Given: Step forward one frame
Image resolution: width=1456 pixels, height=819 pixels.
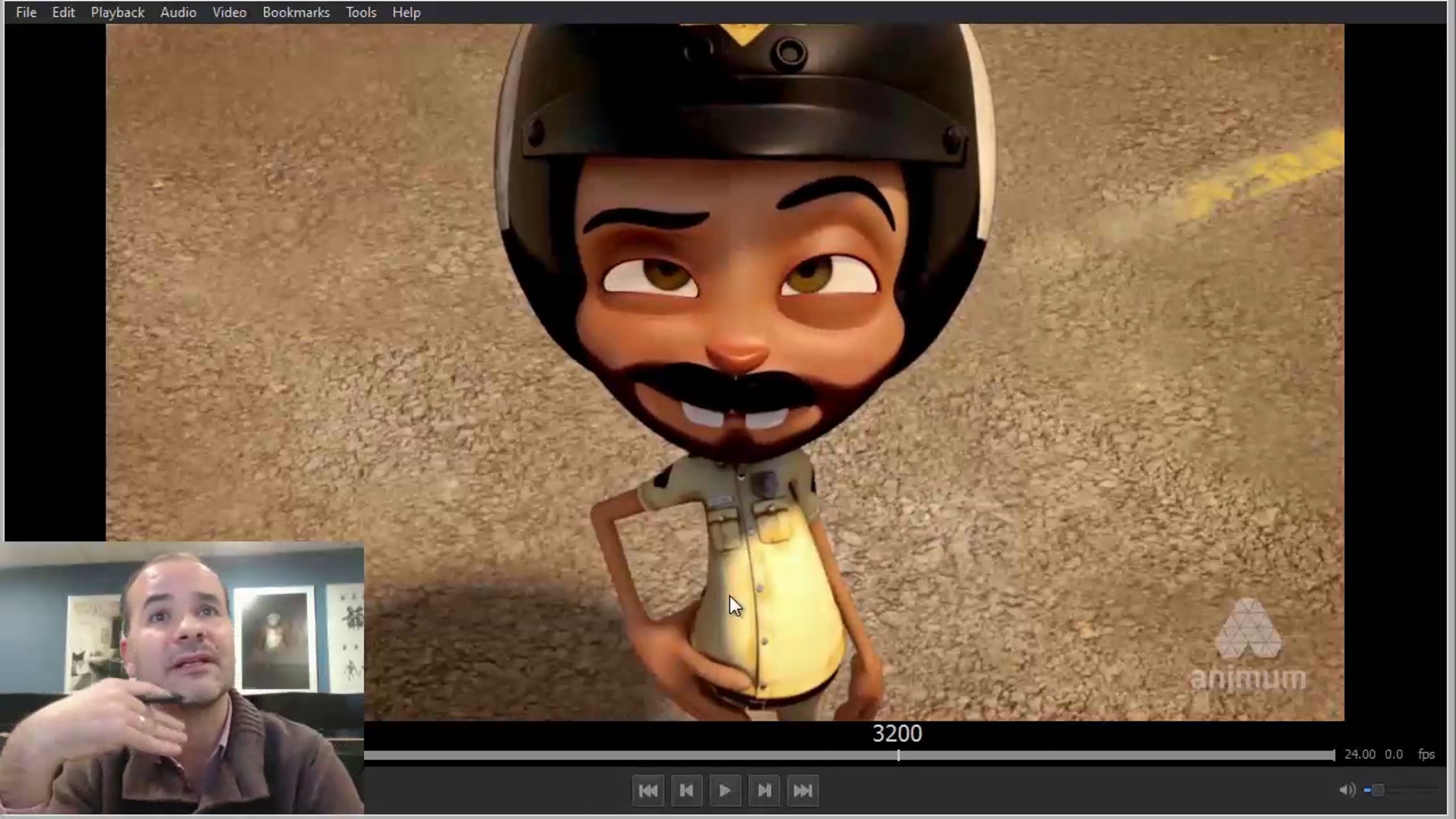Looking at the screenshot, I should [x=764, y=790].
